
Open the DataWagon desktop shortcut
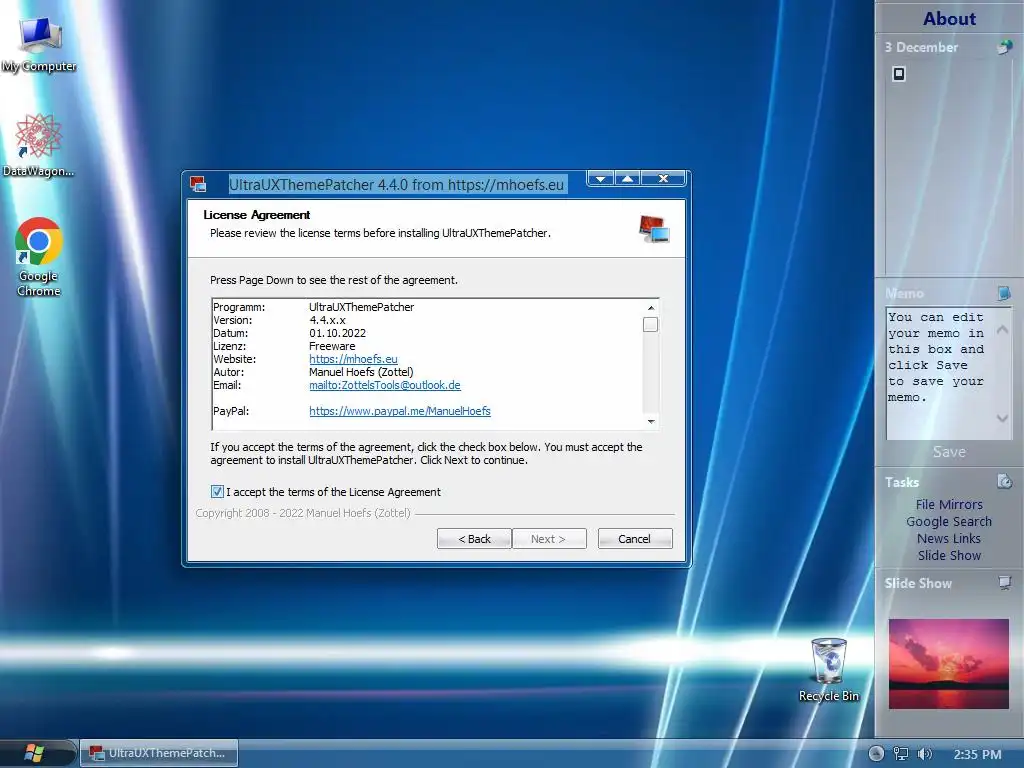point(38,145)
